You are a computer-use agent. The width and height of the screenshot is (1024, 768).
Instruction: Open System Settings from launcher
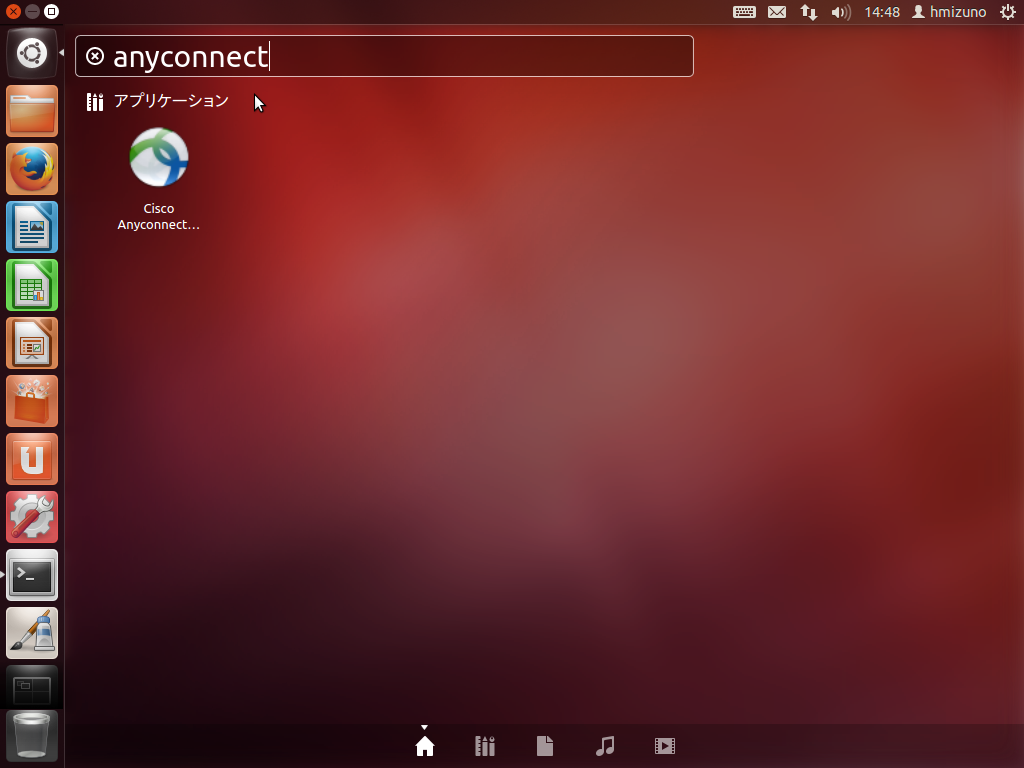pyautogui.click(x=32, y=517)
